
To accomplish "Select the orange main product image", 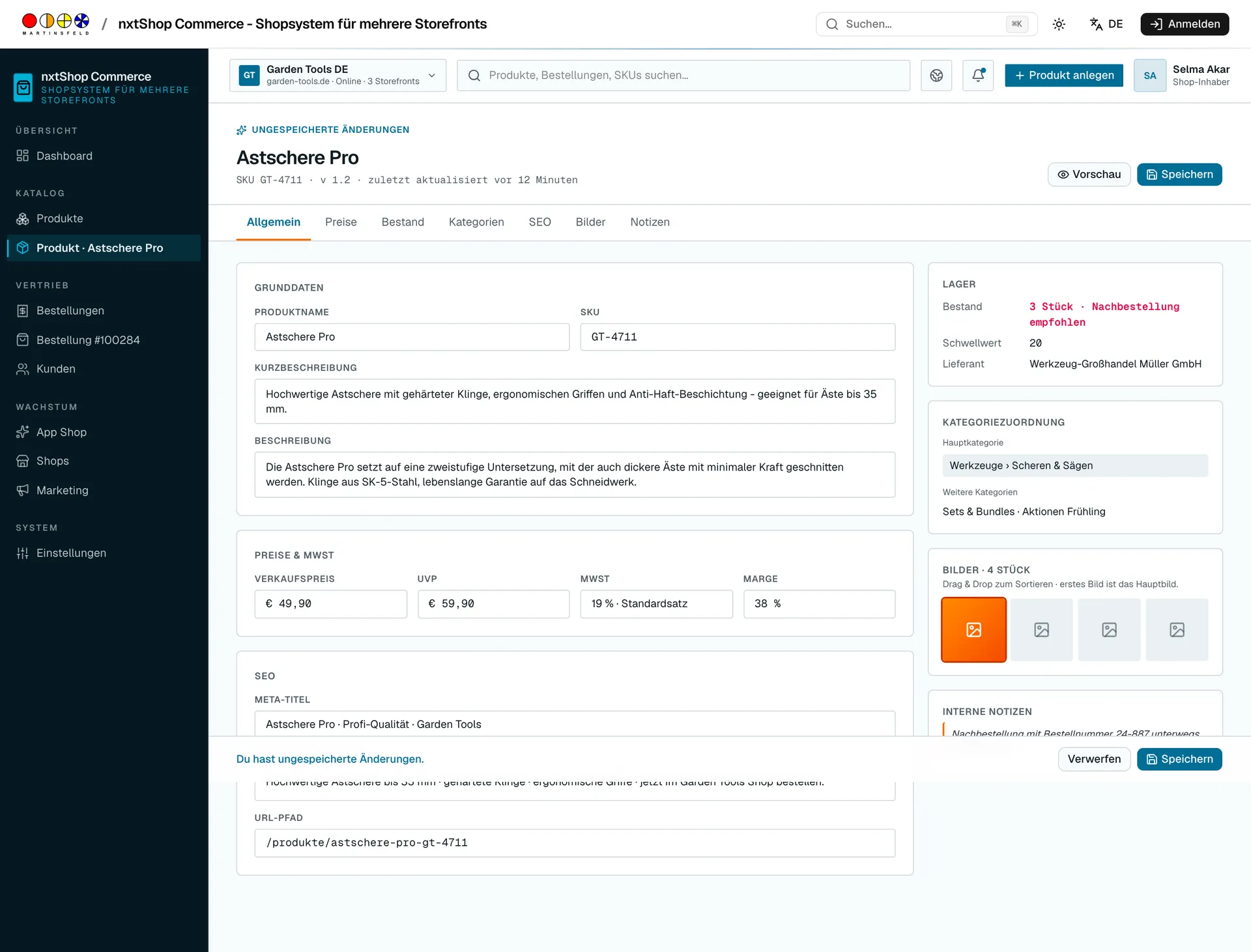I will pyautogui.click(x=973, y=630).
